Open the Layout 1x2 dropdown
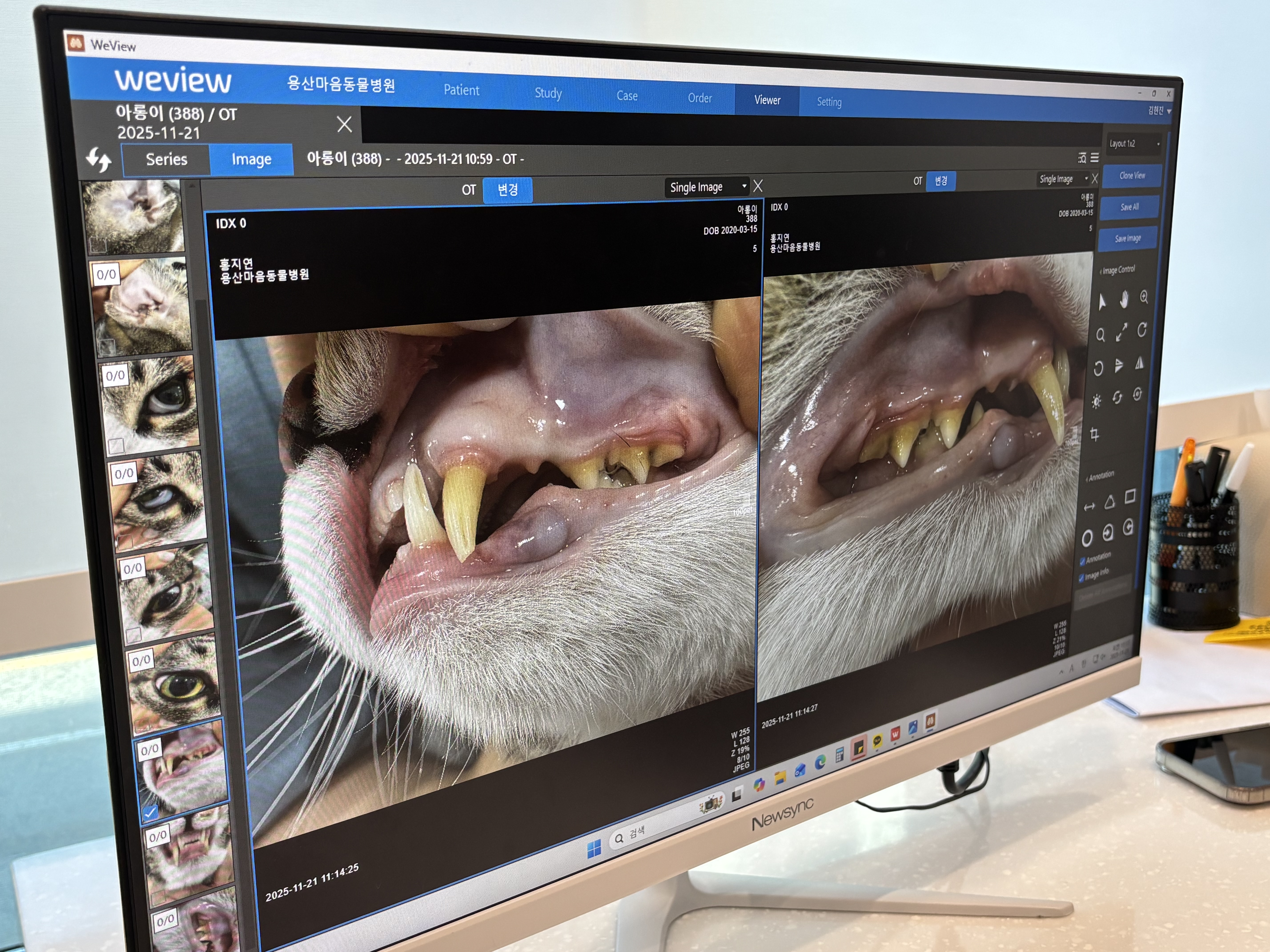The width and height of the screenshot is (1270, 952). 1134,144
